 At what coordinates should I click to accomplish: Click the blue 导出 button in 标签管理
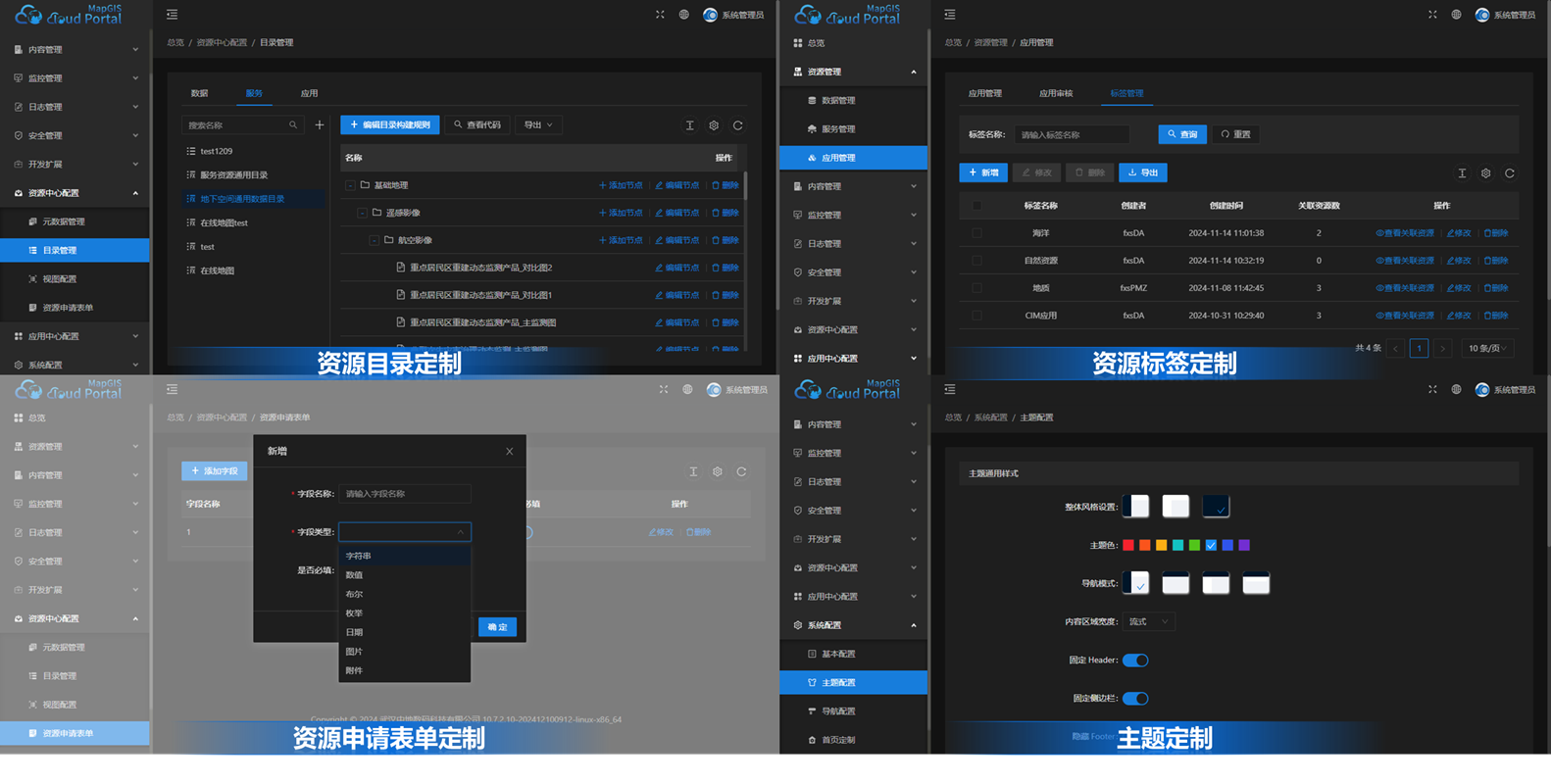[1143, 172]
